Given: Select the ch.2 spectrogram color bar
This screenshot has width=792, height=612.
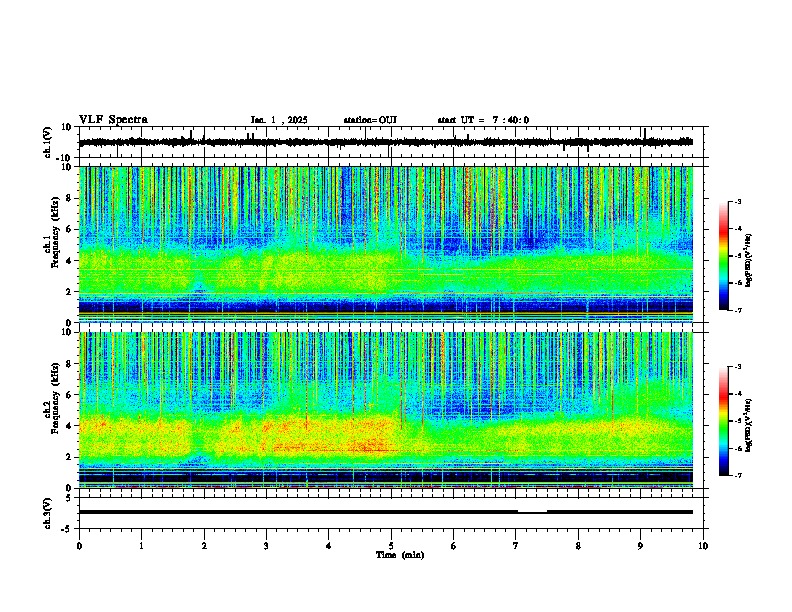Looking at the screenshot, I should pyautogui.click(x=723, y=421).
